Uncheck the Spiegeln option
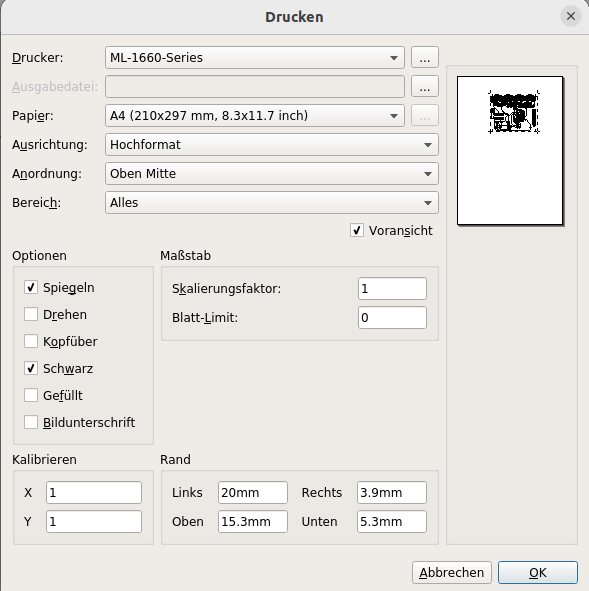This screenshot has width=589, height=591. 31,287
